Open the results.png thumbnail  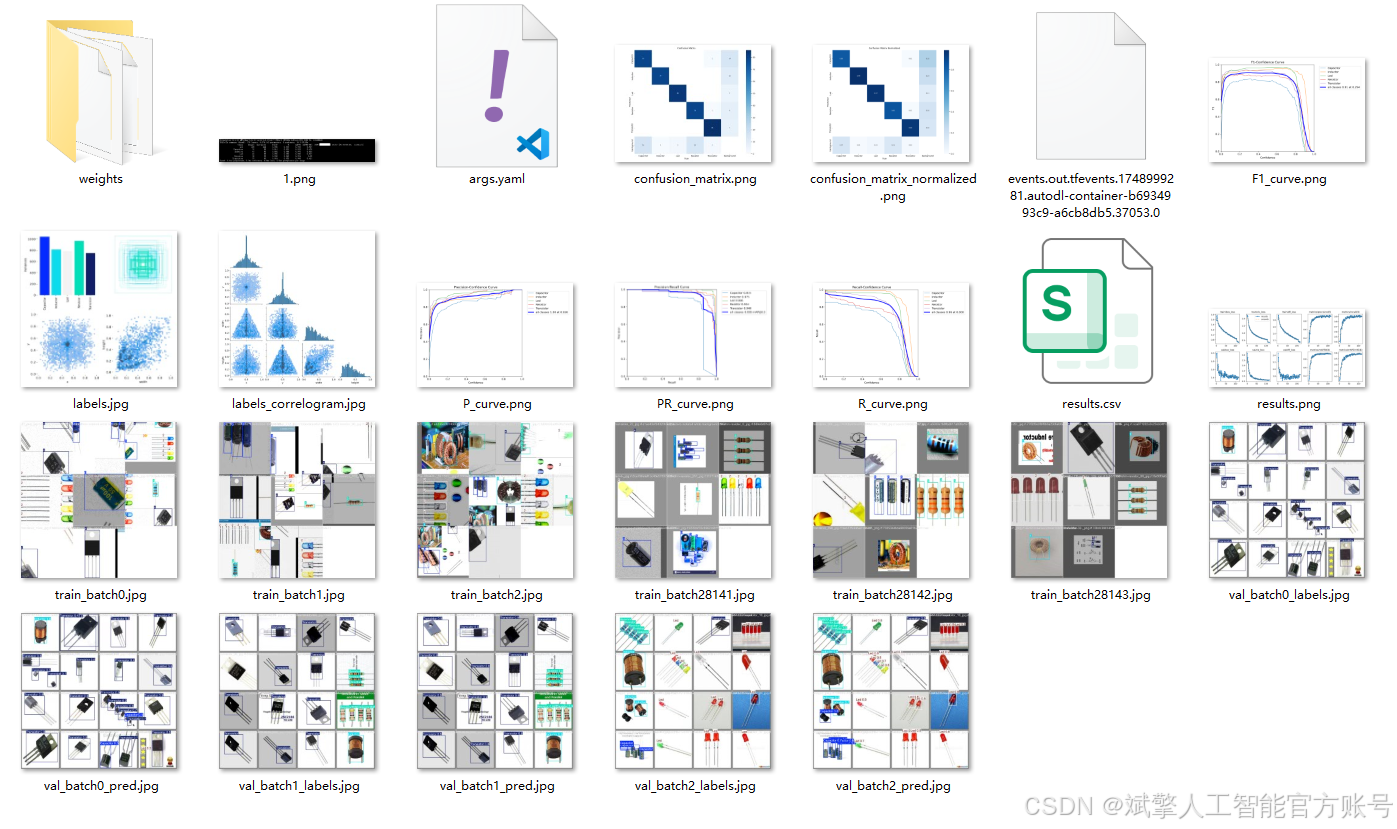pos(1288,349)
